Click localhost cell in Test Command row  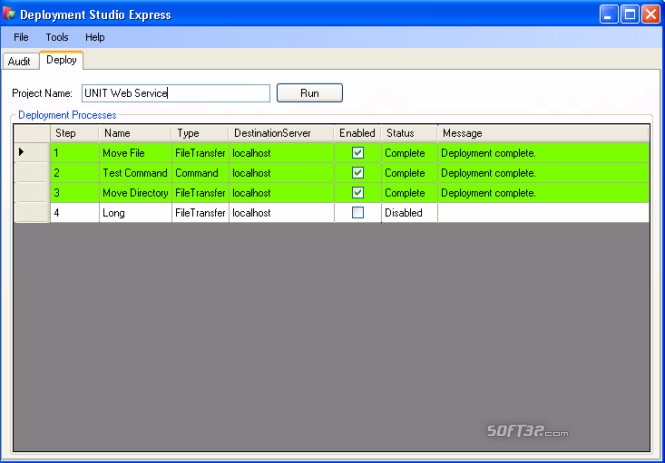click(x=282, y=173)
